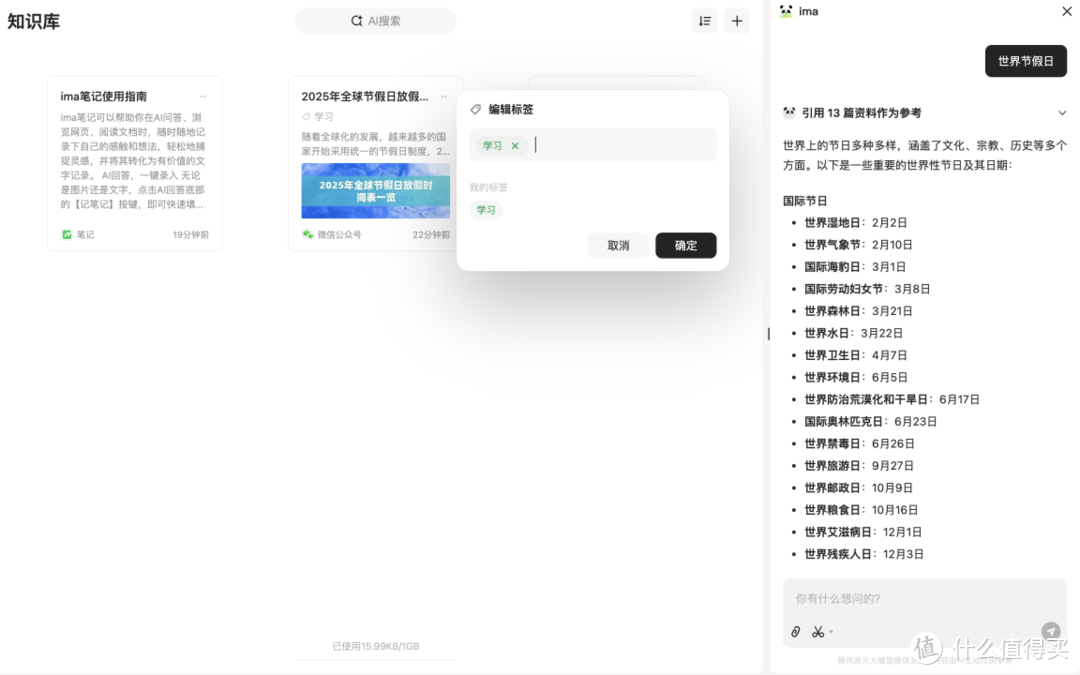Click the 19分钟前 timestamp
This screenshot has width=1080, height=675.
[191, 235]
